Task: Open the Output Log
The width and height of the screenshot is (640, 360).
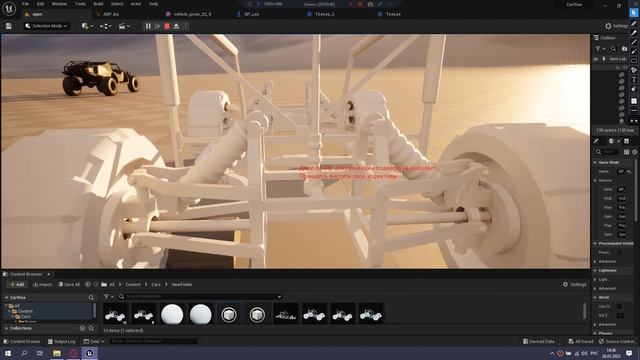Action: (x=62, y=342)
